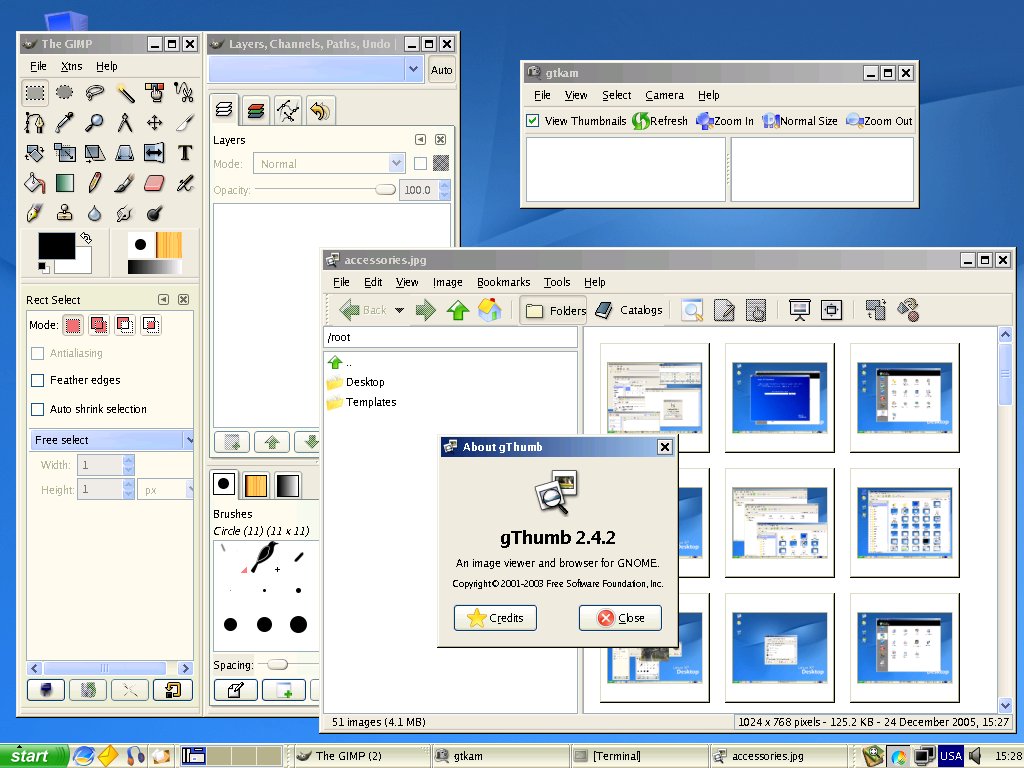Choose Replace current selection mode

coord(73,325)
